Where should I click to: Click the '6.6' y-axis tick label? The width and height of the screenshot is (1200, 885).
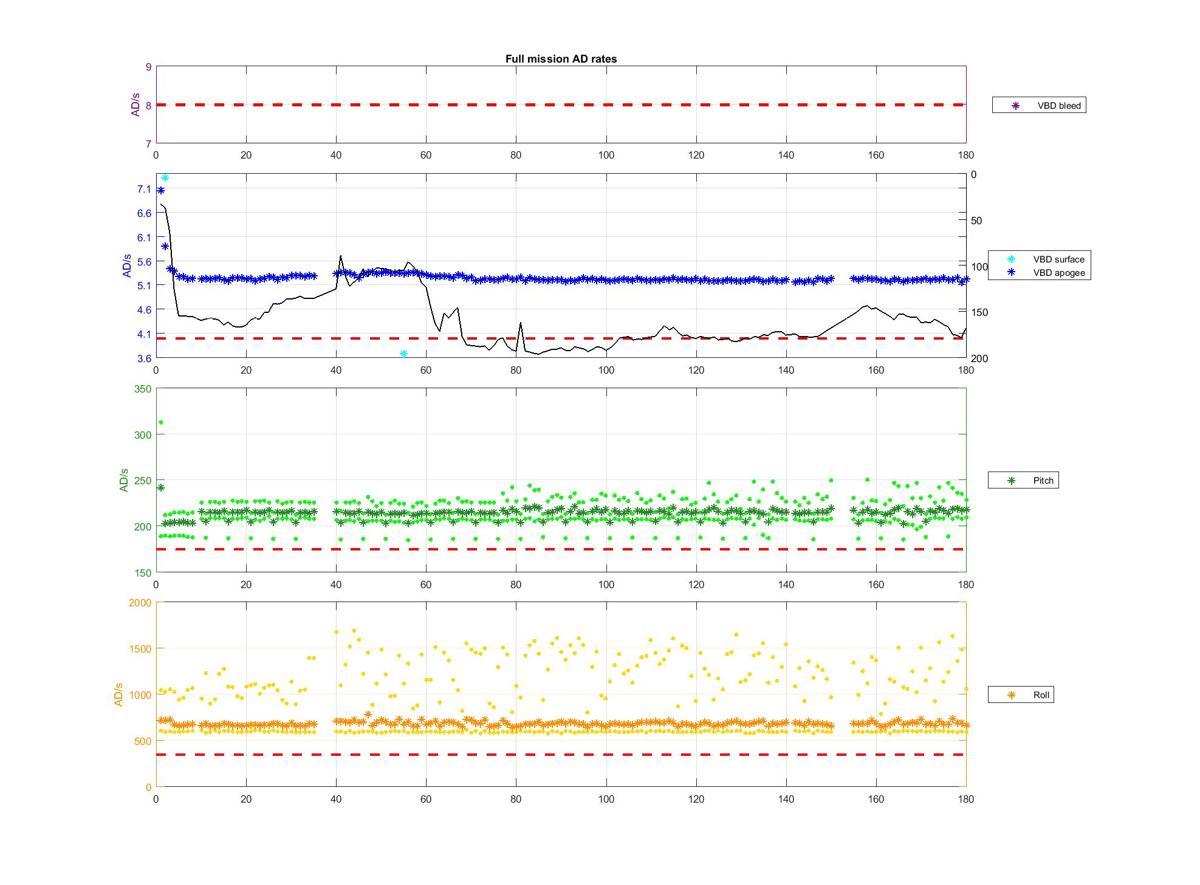click(x=144, y=213)
